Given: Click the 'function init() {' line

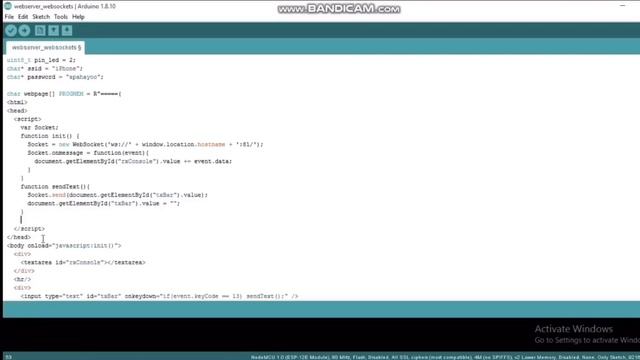Looking at the screenshot, I should pos(50,136).
